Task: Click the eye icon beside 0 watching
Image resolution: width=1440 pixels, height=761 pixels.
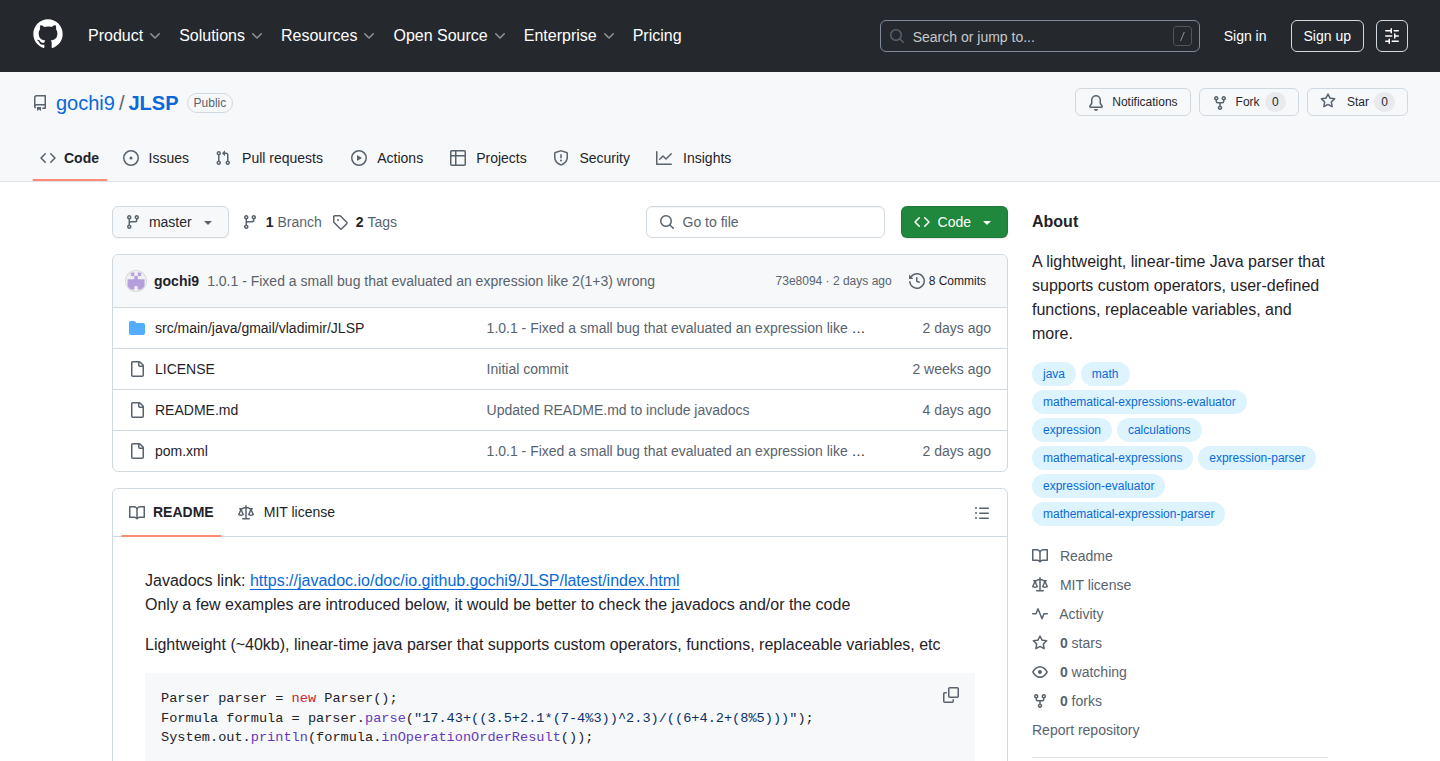Action: click(1040, 672)
